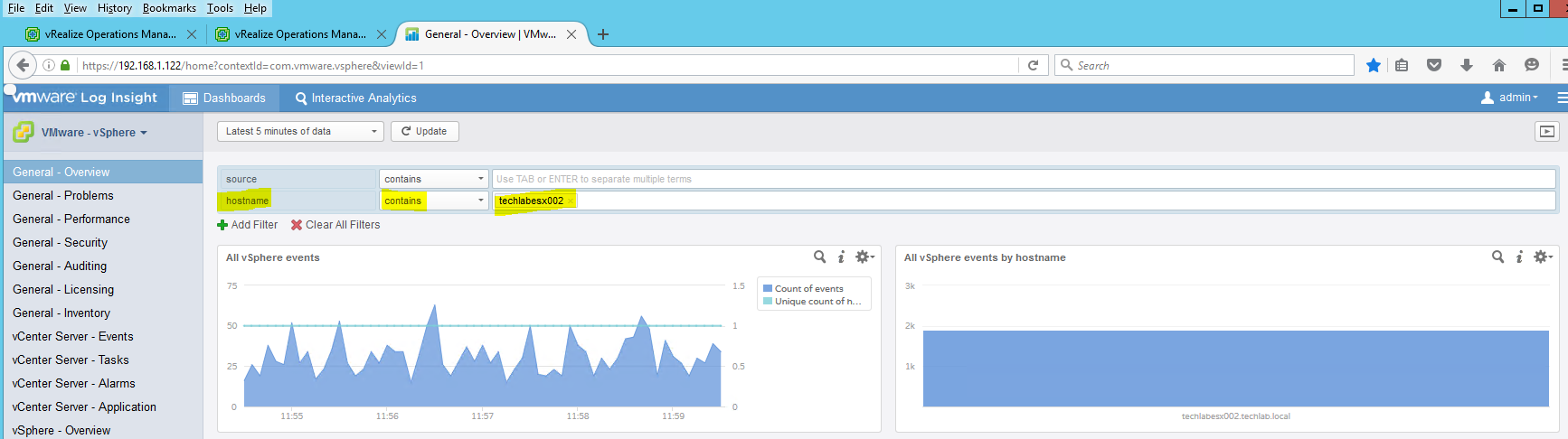Open Interactive Analytics for All vSphere events chart
Image resolution: width=1568 pixels, height=439 pixels.
(819, 257)
